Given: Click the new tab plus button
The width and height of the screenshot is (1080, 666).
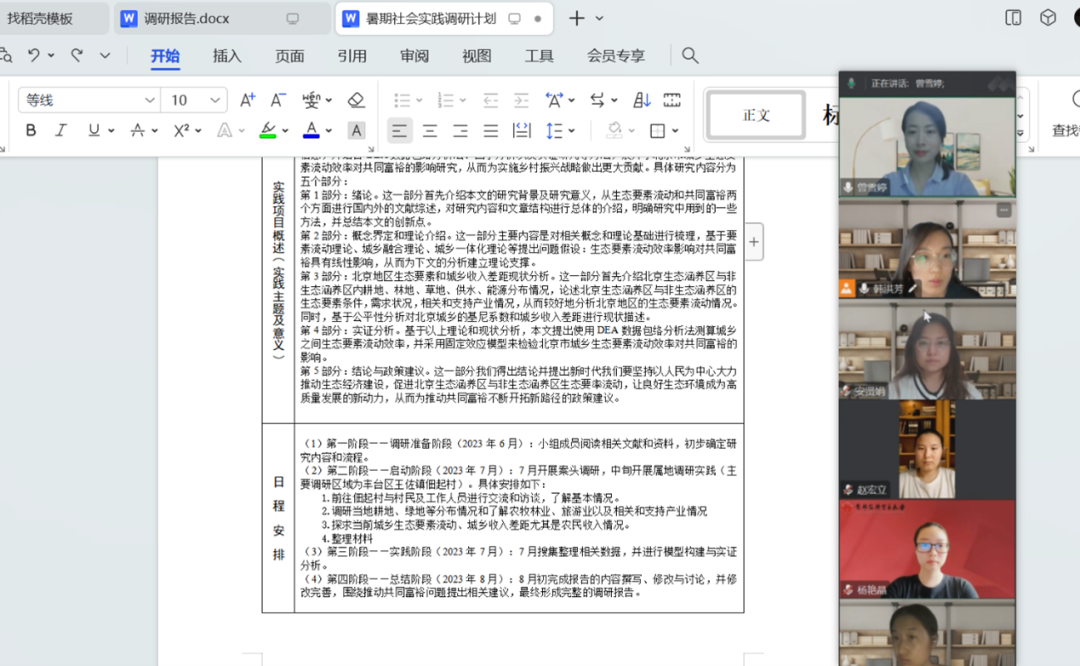Looking at the screenshot, I should coord(576,18).
